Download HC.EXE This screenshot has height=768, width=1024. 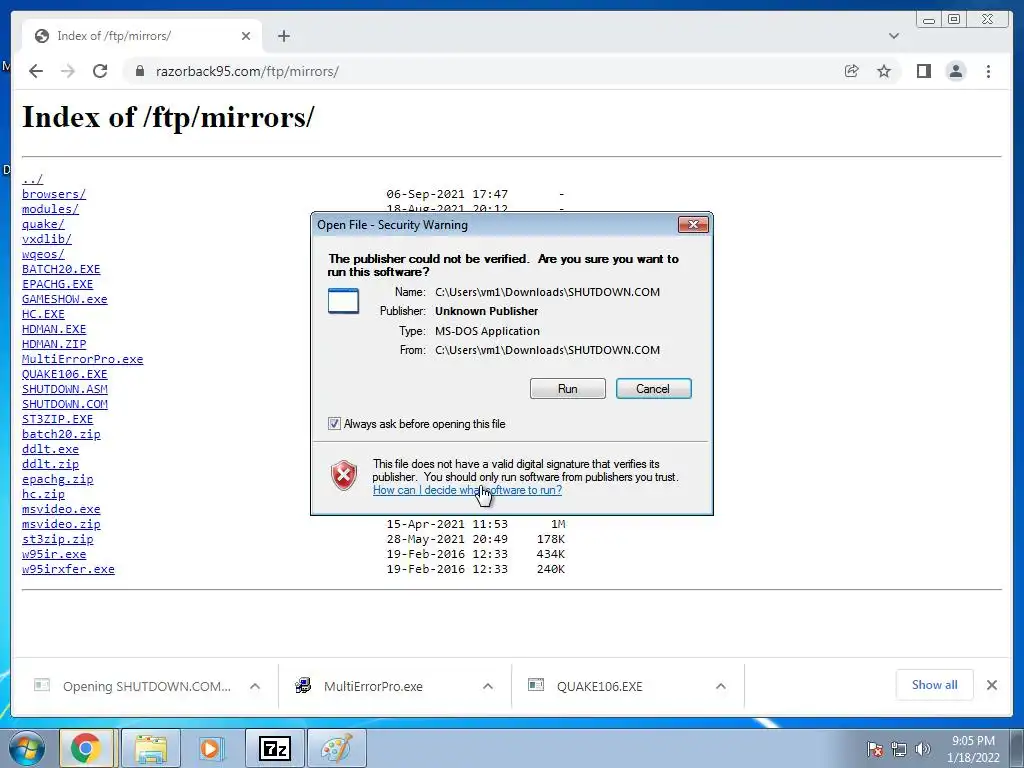[43, 314]
